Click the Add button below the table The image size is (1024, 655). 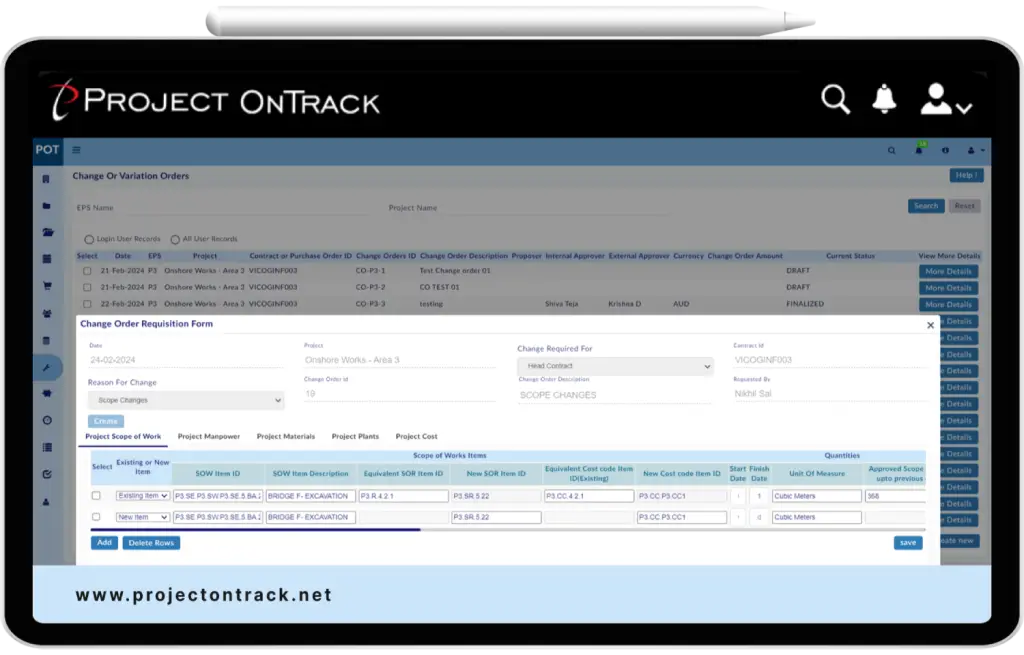point(104,543)
